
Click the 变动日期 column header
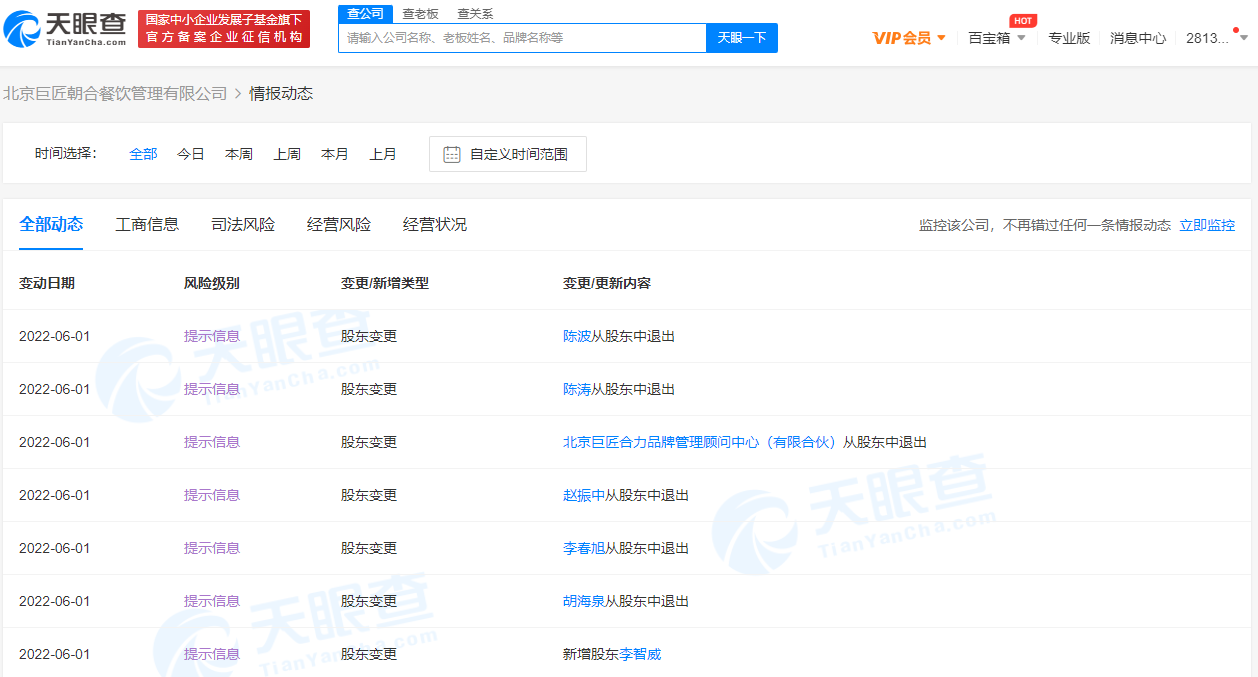tap(47, 283)
